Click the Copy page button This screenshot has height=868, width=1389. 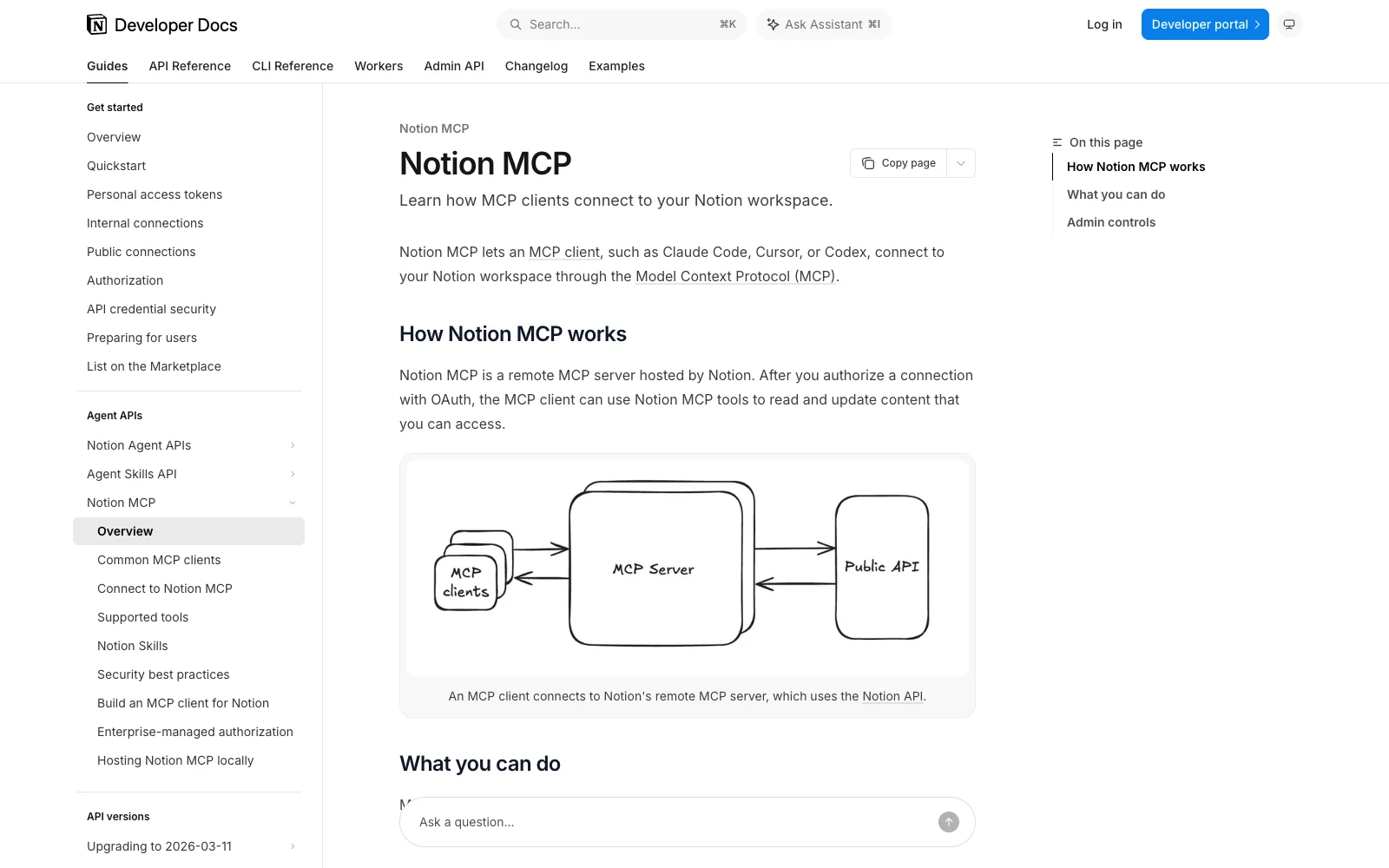(899, 163)
